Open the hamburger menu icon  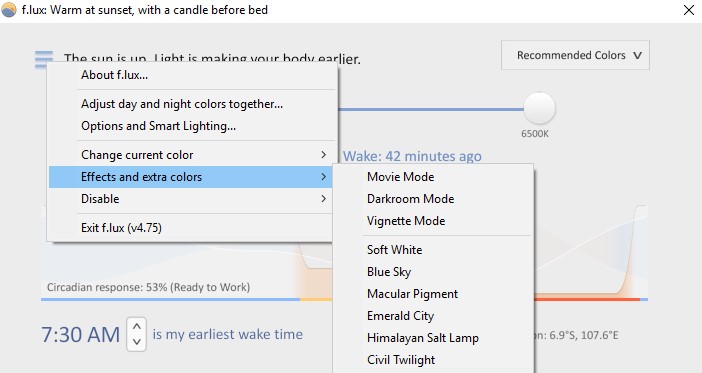coord(44,59)
